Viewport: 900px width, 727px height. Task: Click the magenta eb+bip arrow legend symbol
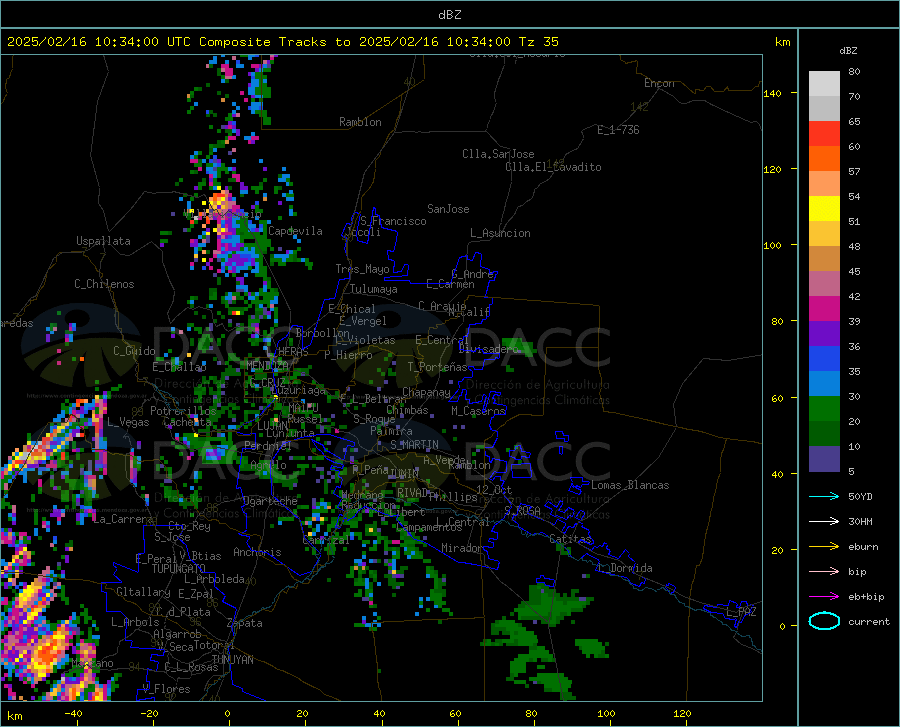pyautogui.click(x=824, y=597)
